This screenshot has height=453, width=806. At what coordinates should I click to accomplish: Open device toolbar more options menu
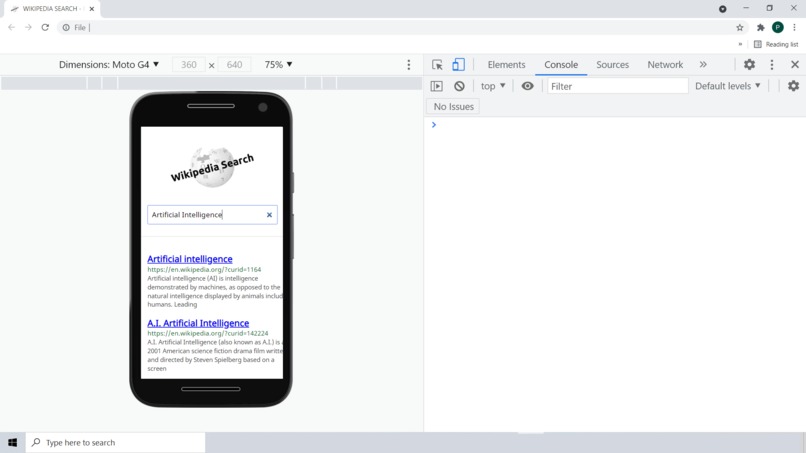[409, 65]
